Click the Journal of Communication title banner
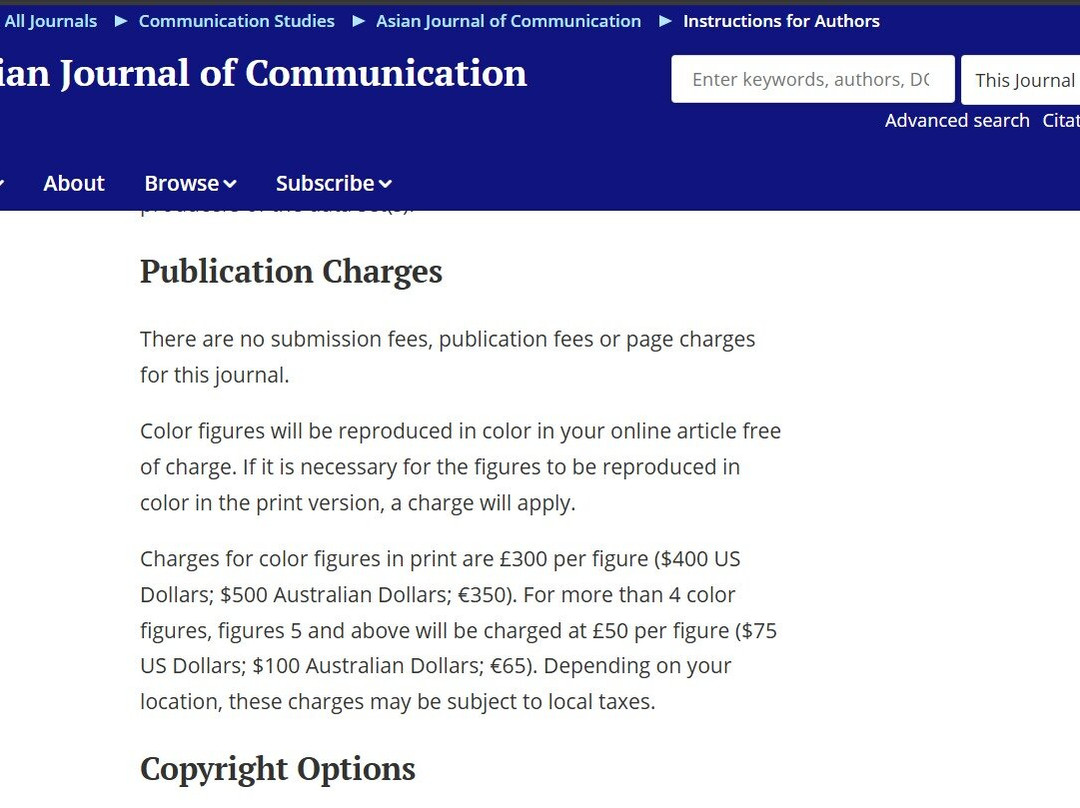Image resolution: width=1080 pixels, height=808 pixels. [x=263, y=74]
